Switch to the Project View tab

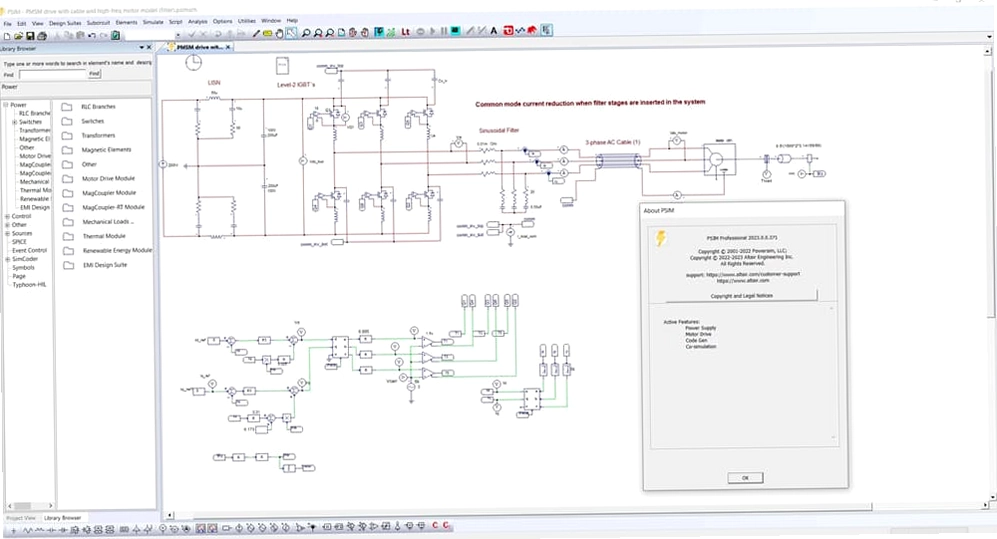tap(21, 518)
